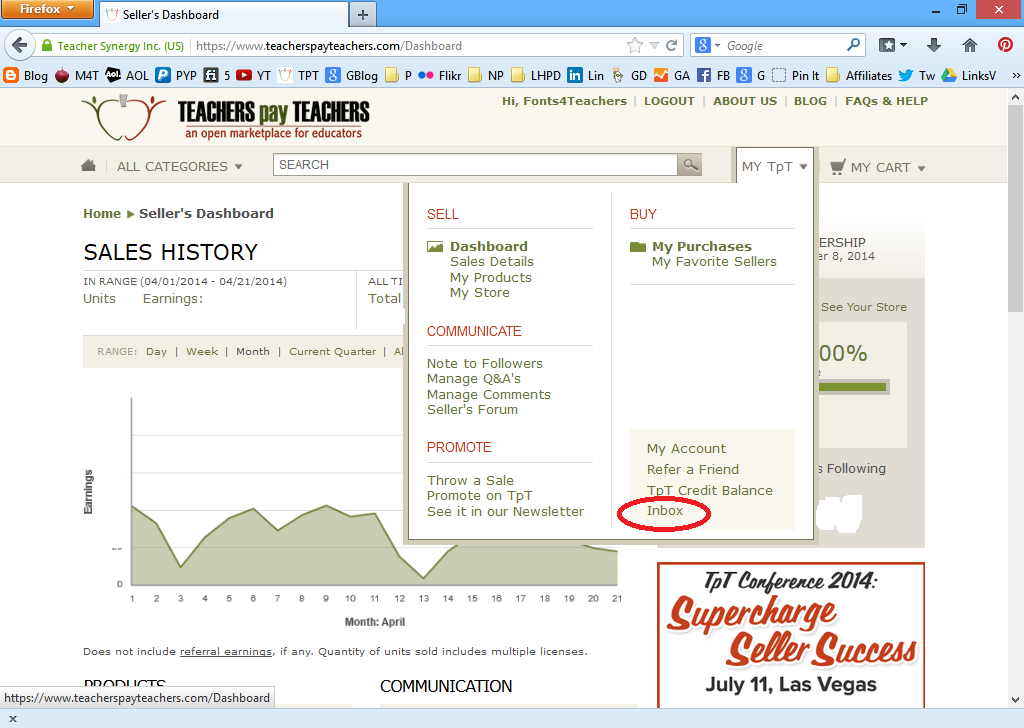This screenshot has height=728, width=1024.
Task: Select Dashboard in the SELL menu
Action: pos(488,246)
